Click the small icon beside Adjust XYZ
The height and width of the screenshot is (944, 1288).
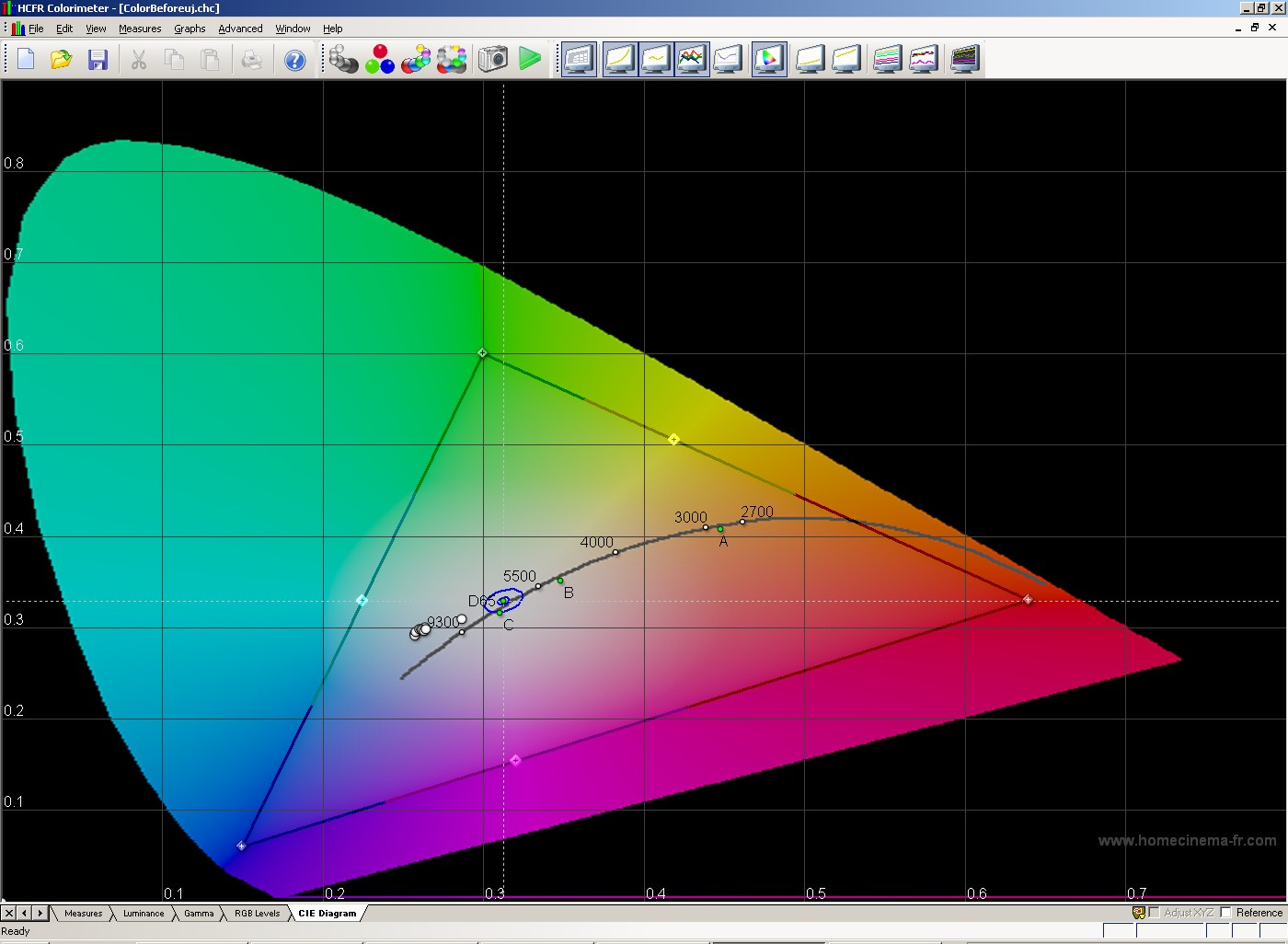(x=1138, y=913)
